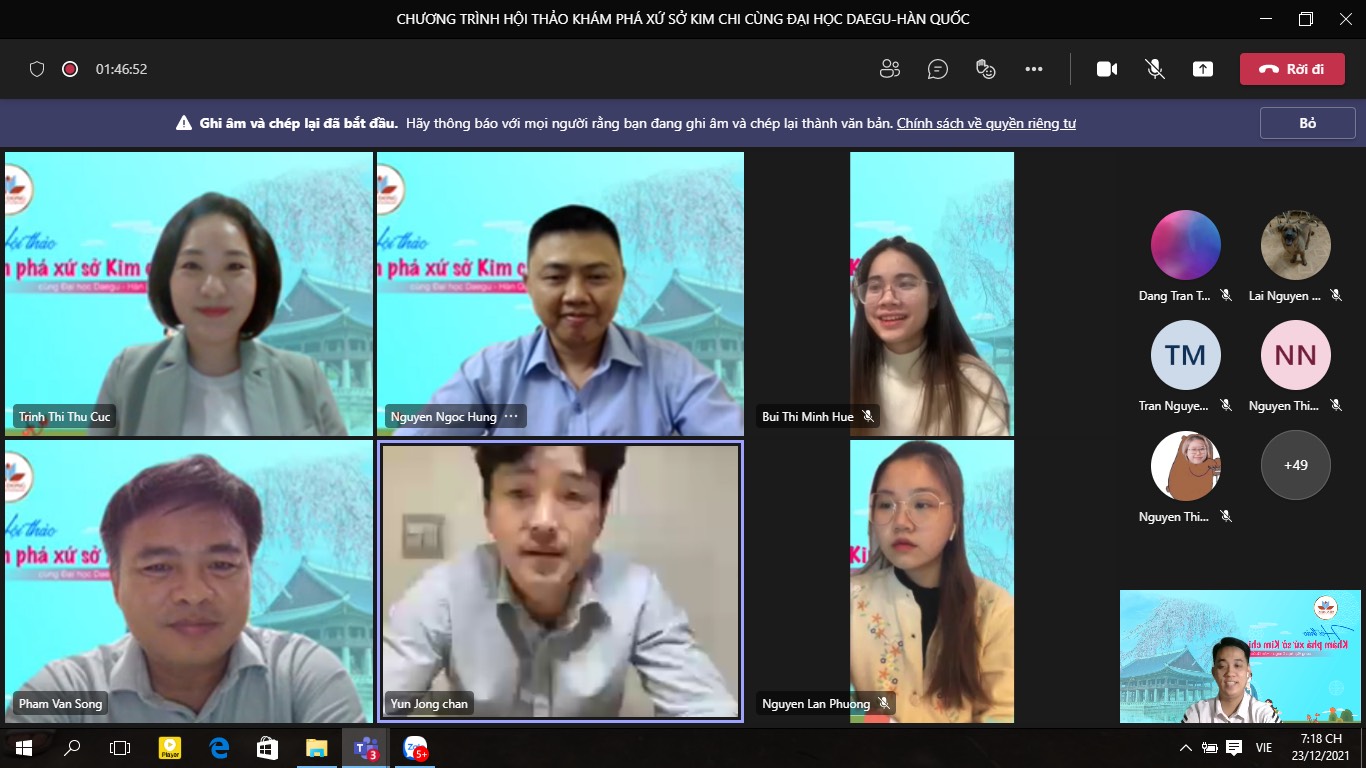Open Chính sách về quyền riêng tư link
The image size is (1366, 768).
(x=985, y=123)
